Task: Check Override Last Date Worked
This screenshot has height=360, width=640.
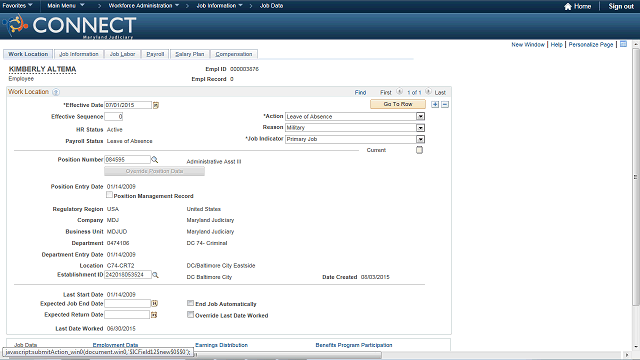Action: tap(190, 315)
